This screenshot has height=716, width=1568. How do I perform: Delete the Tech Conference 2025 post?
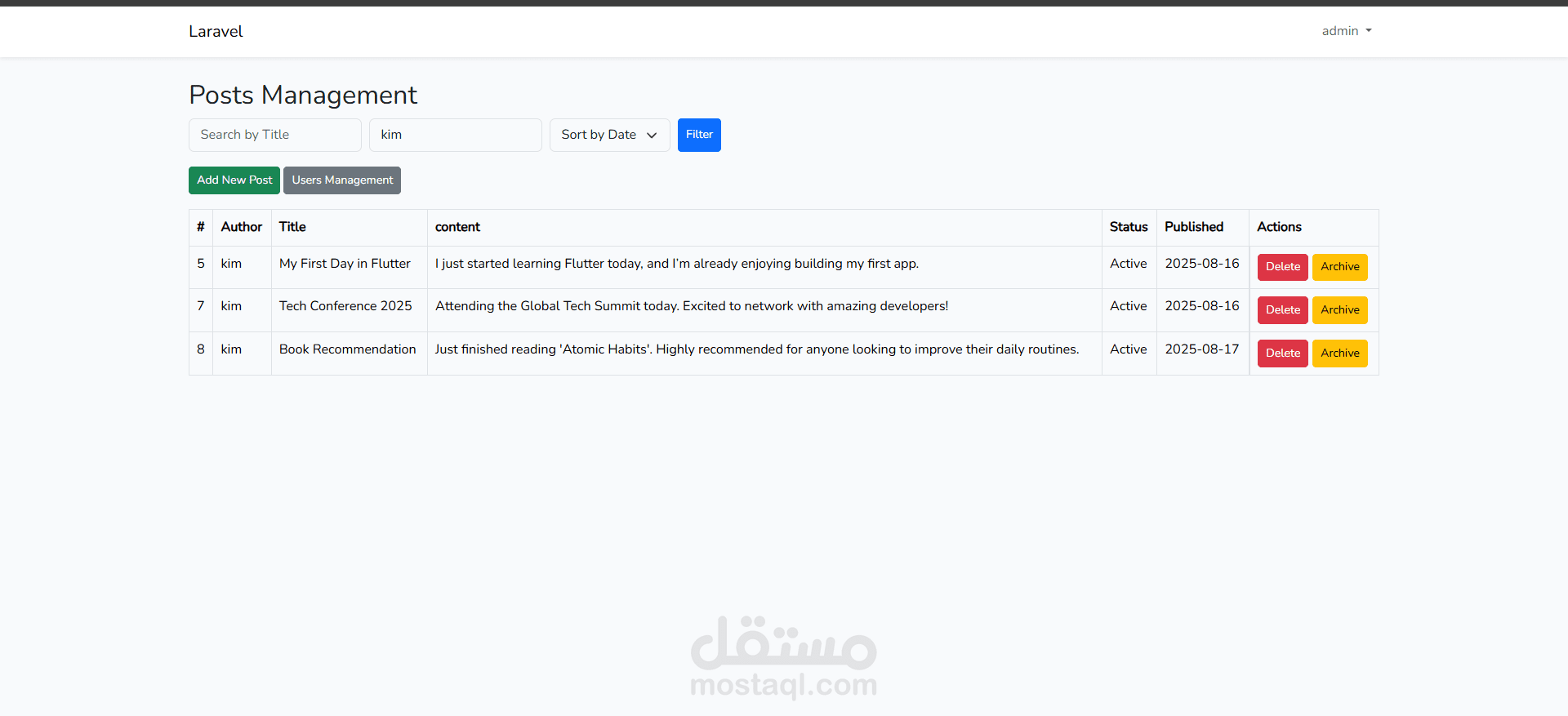pyautogui.click(x=1283, y=310)
